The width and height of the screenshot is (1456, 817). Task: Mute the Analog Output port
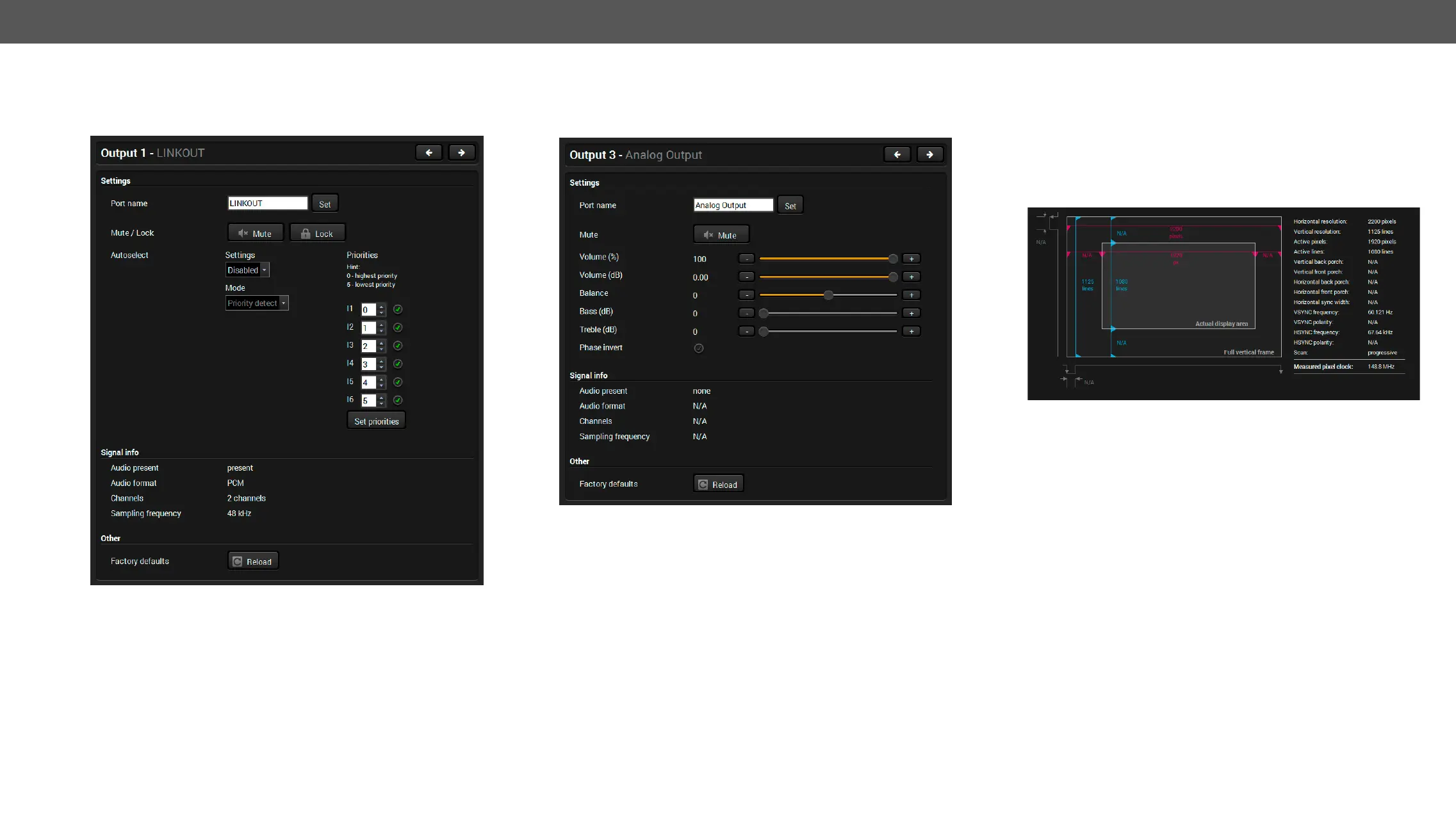(721, 235)
